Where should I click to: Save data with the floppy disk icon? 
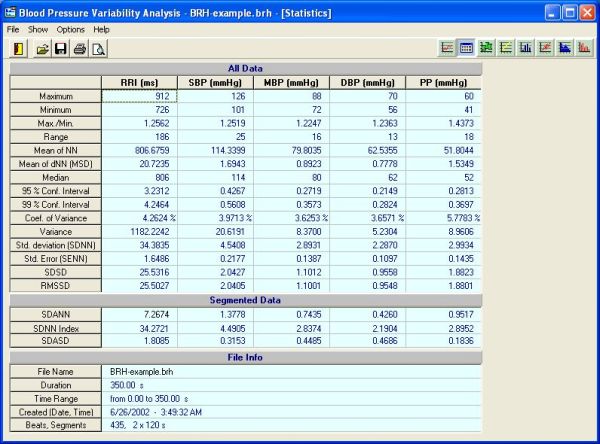click(x=61, y=48)
